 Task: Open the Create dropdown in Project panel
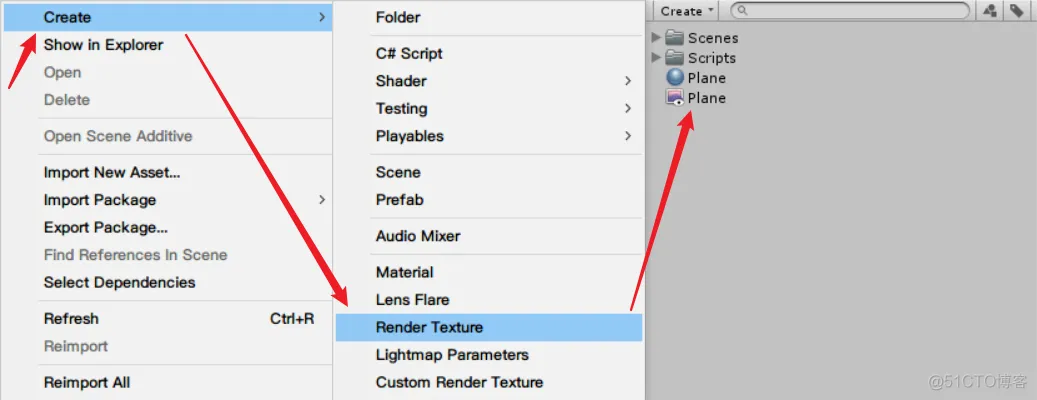(687, 11)
